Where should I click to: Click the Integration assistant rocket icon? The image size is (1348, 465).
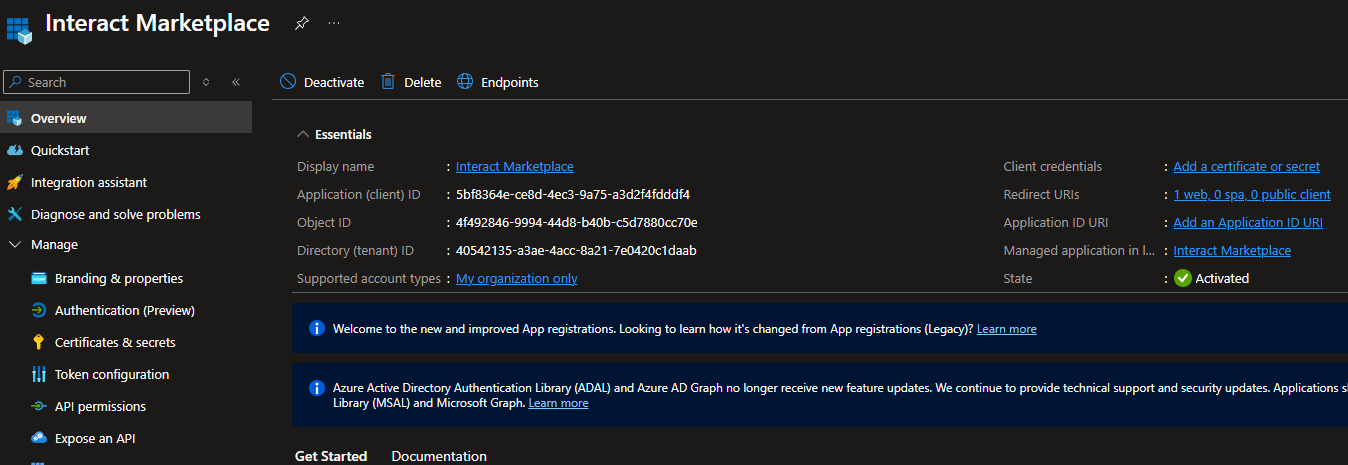[x=14, y=182]
